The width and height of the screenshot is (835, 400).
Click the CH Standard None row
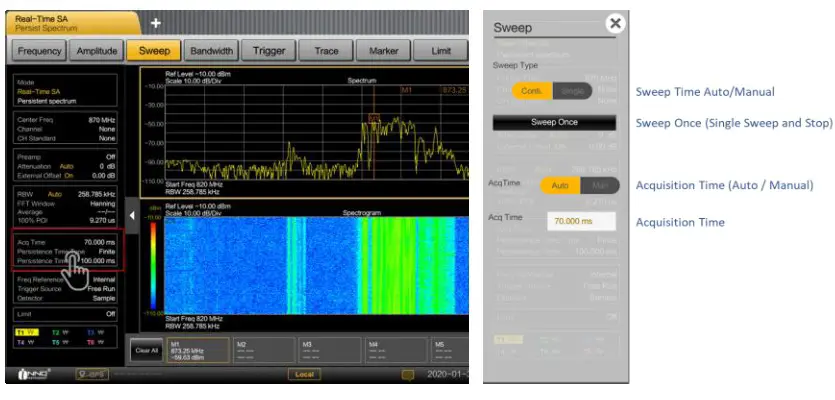click(66, 138)
